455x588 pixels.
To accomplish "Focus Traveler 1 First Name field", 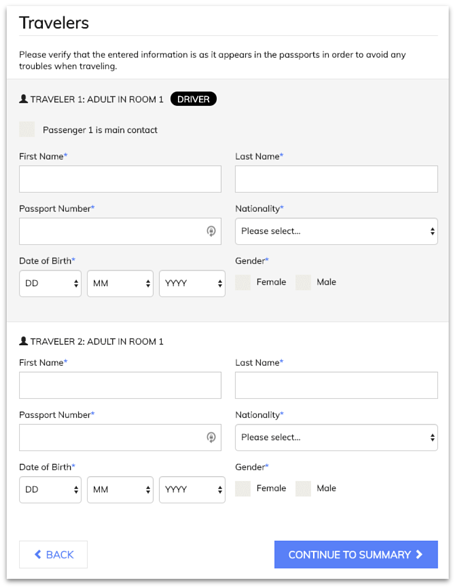I will [x=120, y=179].
